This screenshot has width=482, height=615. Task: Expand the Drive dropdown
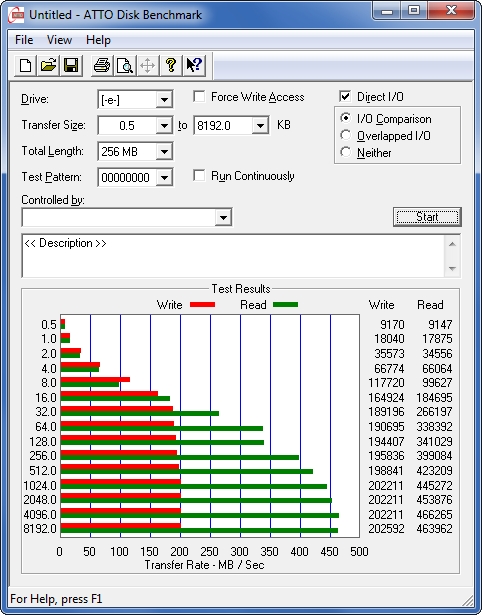coord(164,100)
